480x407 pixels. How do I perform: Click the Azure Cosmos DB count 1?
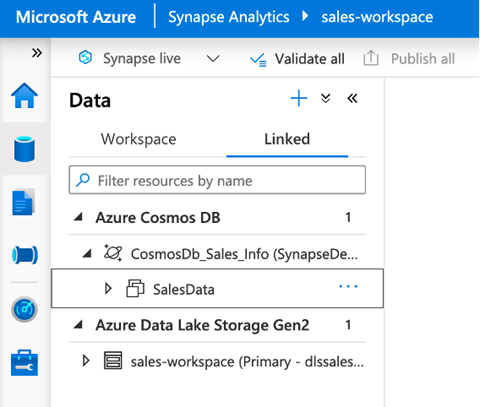348,217
